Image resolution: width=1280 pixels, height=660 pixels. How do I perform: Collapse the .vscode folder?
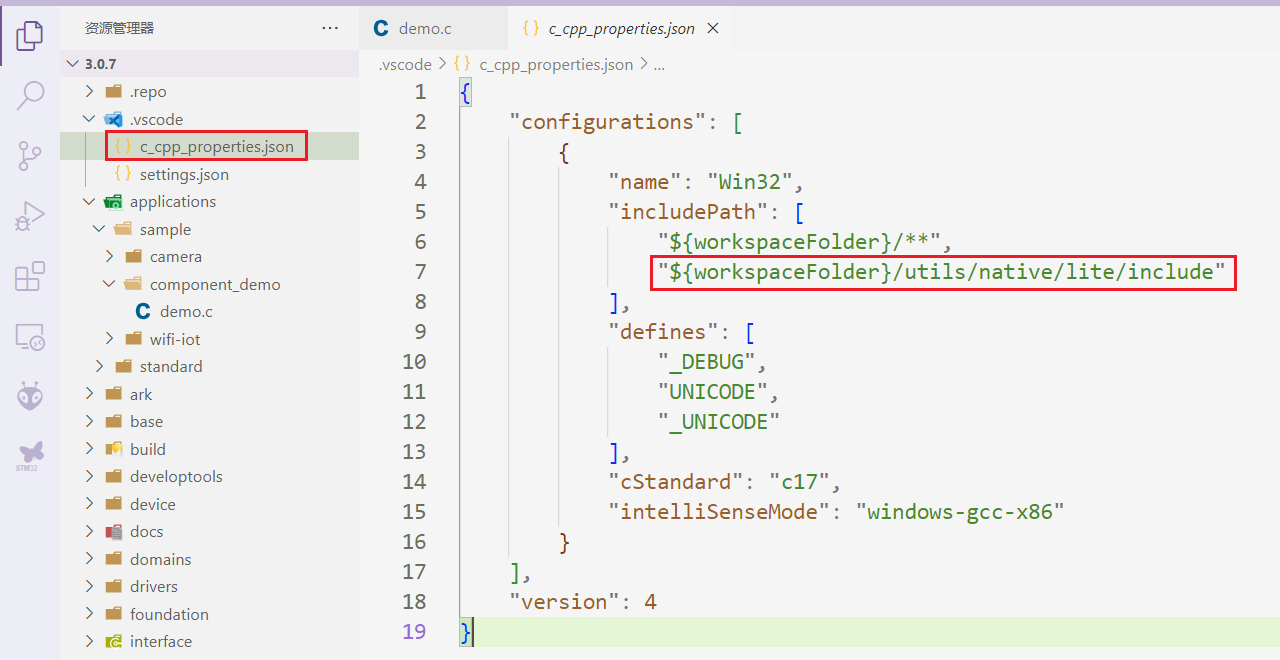tap(156, 119)
